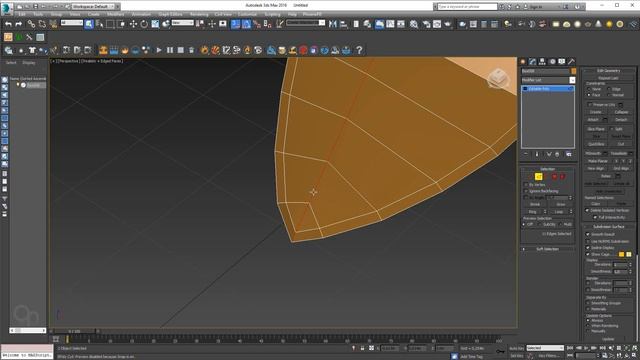This screenshot has width=640, height=360.
Task: Toggle the Ignore Backfacing checkbox
Action: pos(526,191)
